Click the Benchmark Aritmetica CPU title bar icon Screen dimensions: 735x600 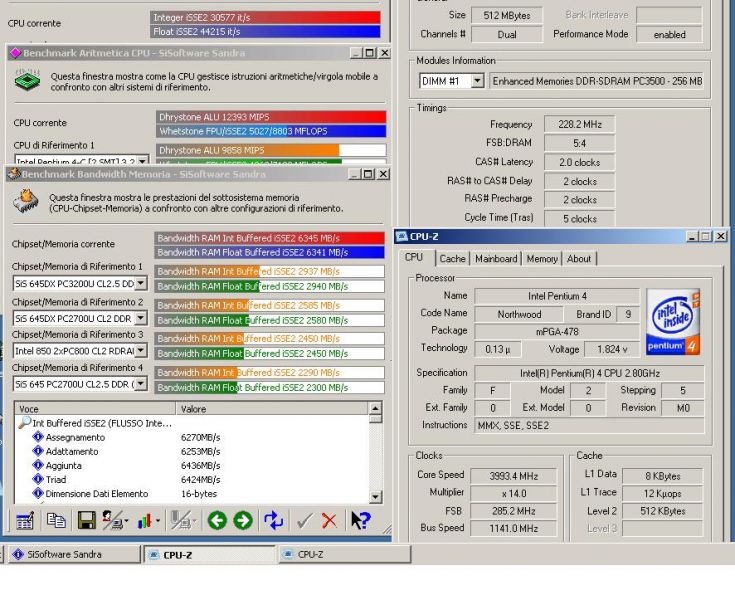15,53
